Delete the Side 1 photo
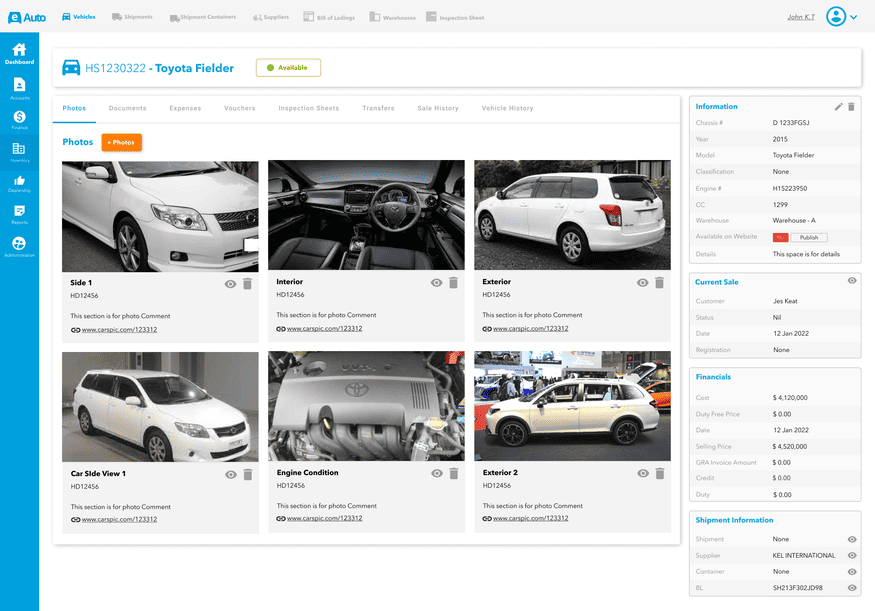875x611 pixels. pos(247,283)
